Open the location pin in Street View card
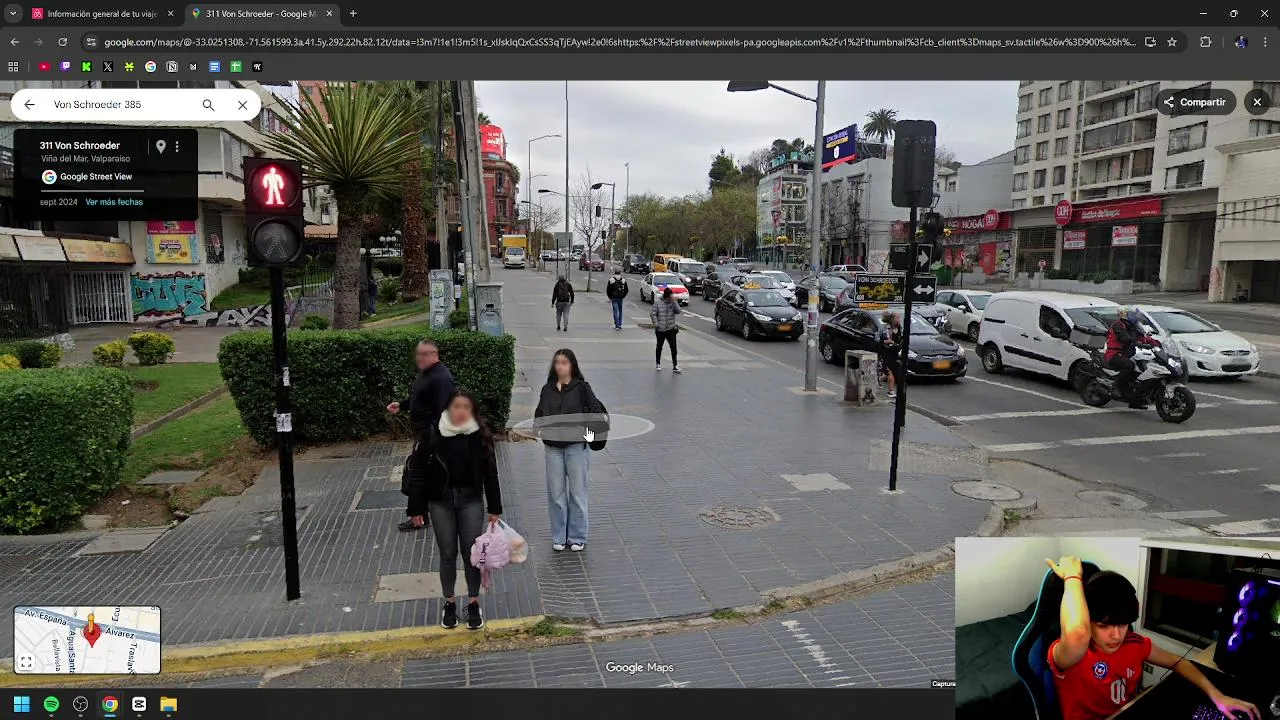 click(x=160, y=146)
